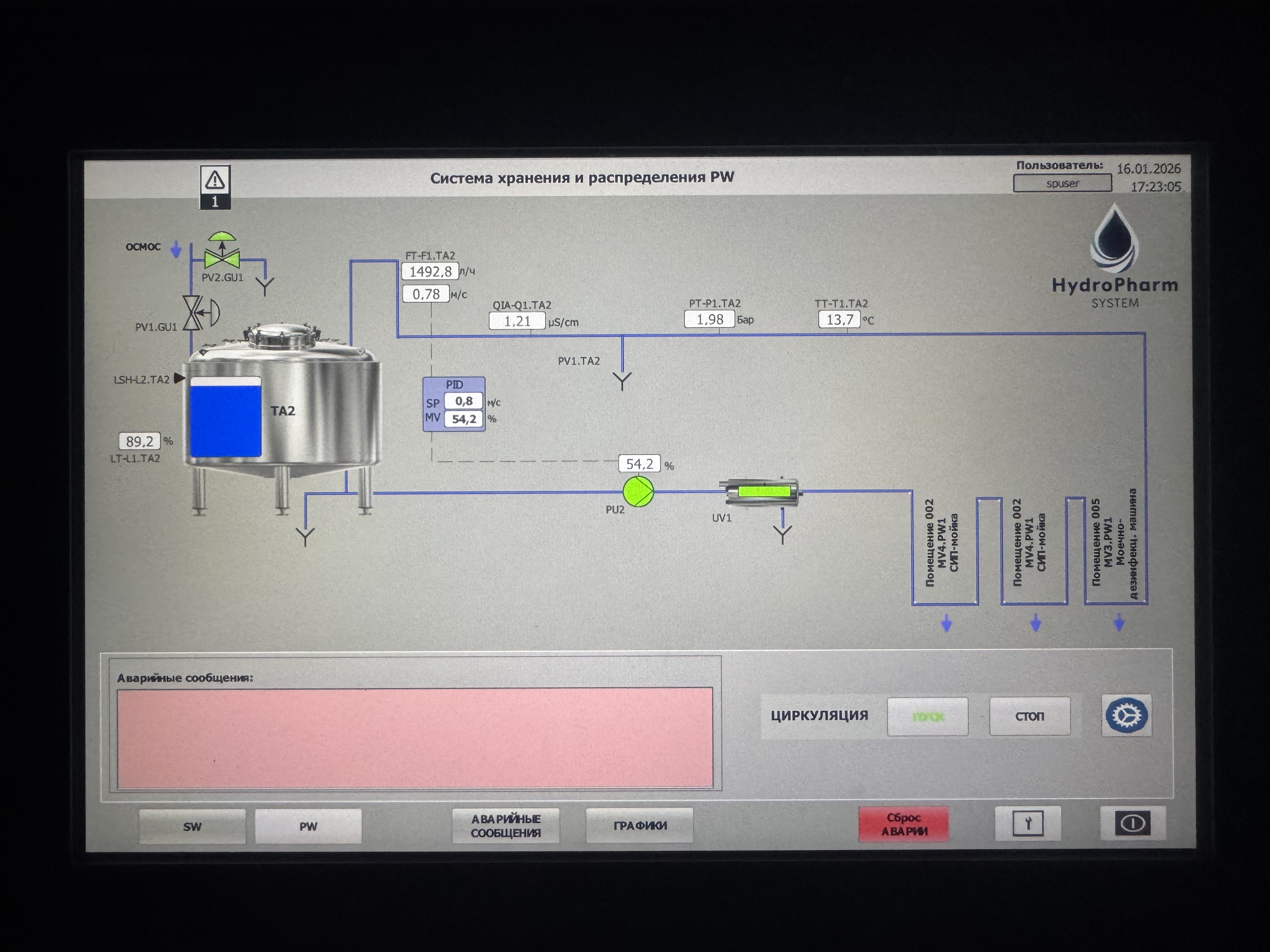Click the spuser user field
Screen dimensions: 1270x952
click(1062, 183)
